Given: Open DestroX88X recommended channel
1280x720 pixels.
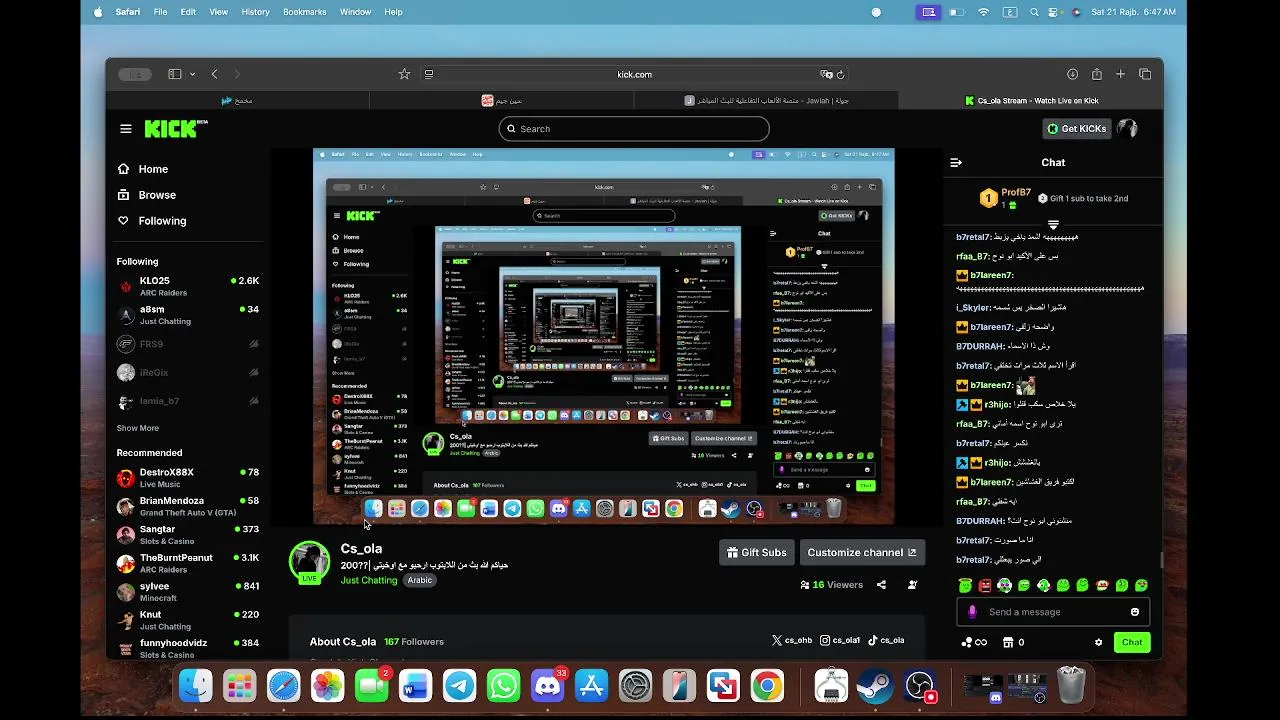Looking at the screenshot, I should click(x=188, y=477).
